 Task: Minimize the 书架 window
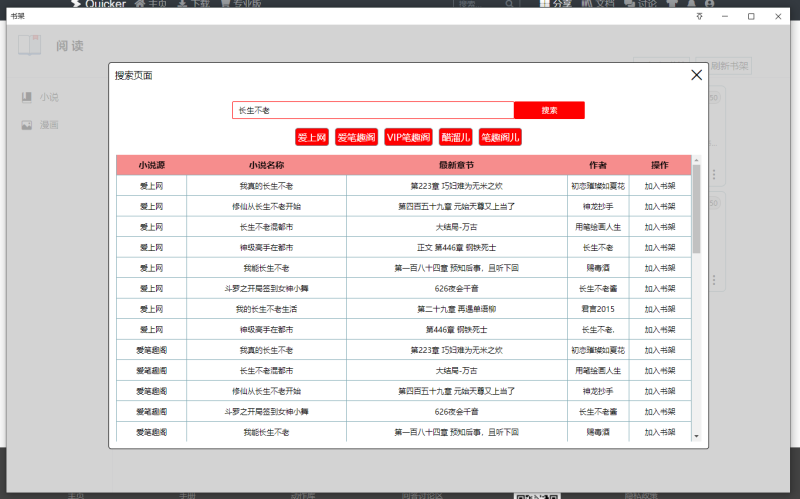coord(724,16)
